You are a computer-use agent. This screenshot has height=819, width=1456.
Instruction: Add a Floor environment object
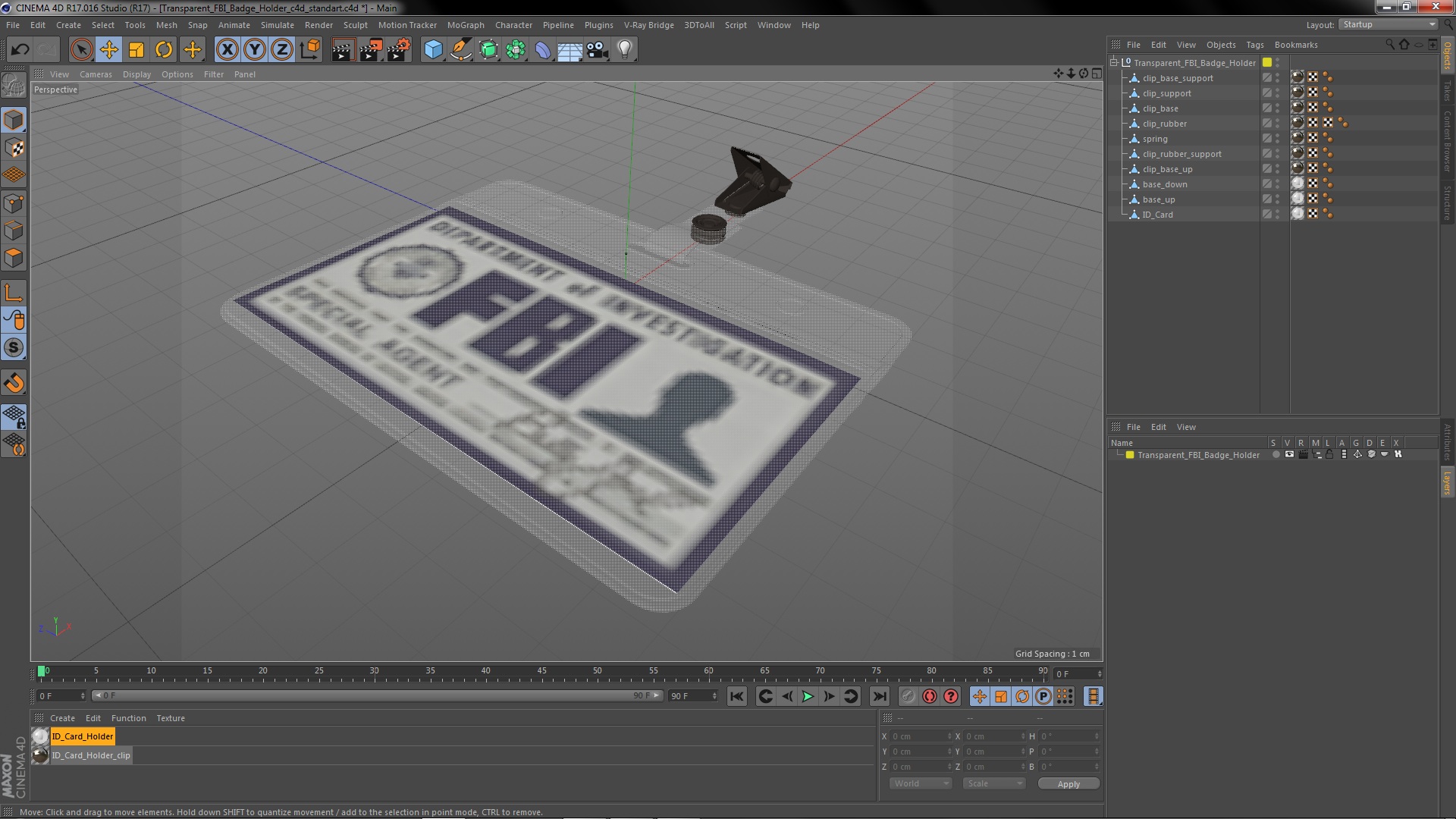coord(570,50)
